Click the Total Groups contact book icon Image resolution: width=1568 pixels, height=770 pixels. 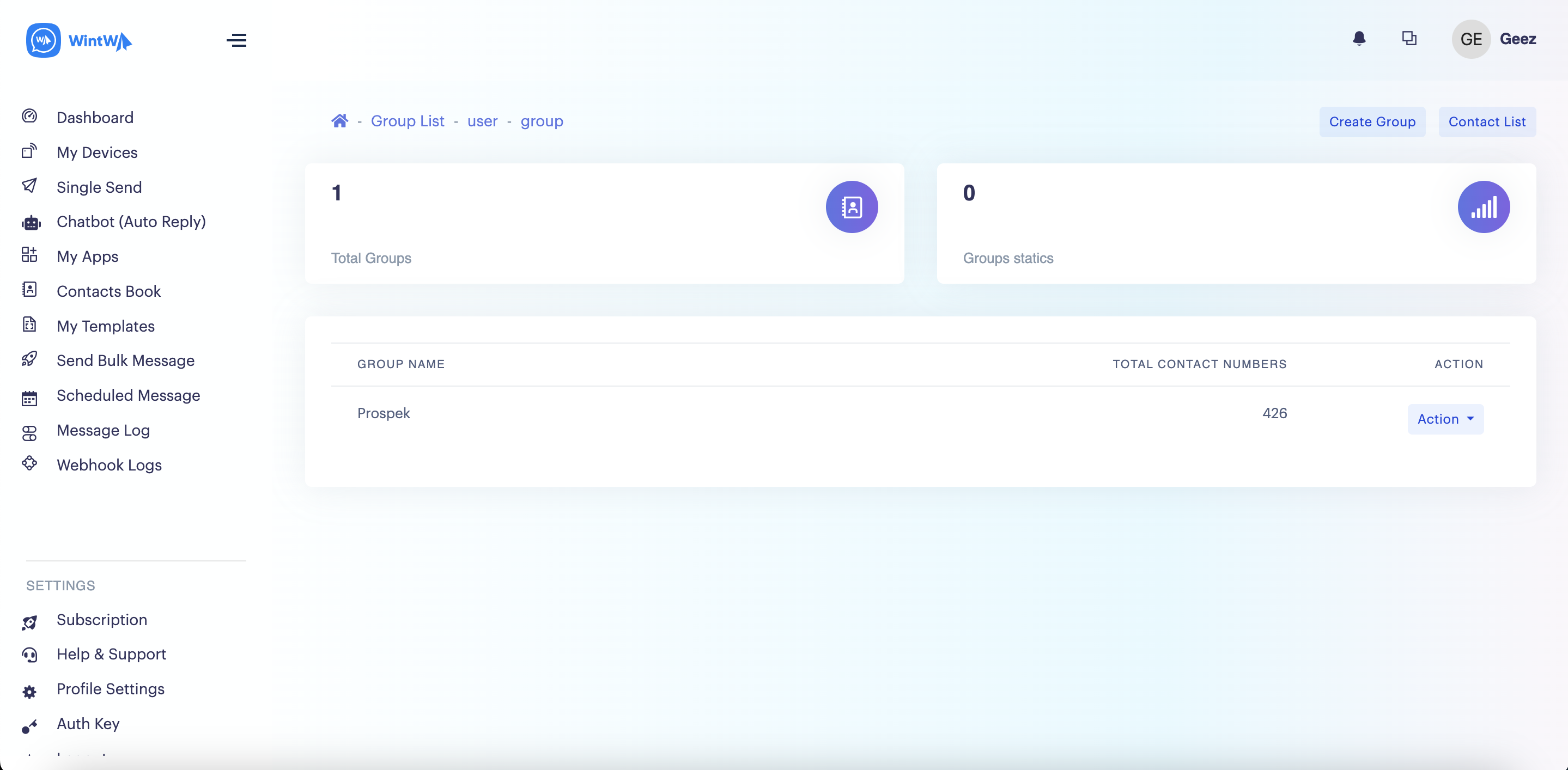pyautogui.click(x=851, y=207)
